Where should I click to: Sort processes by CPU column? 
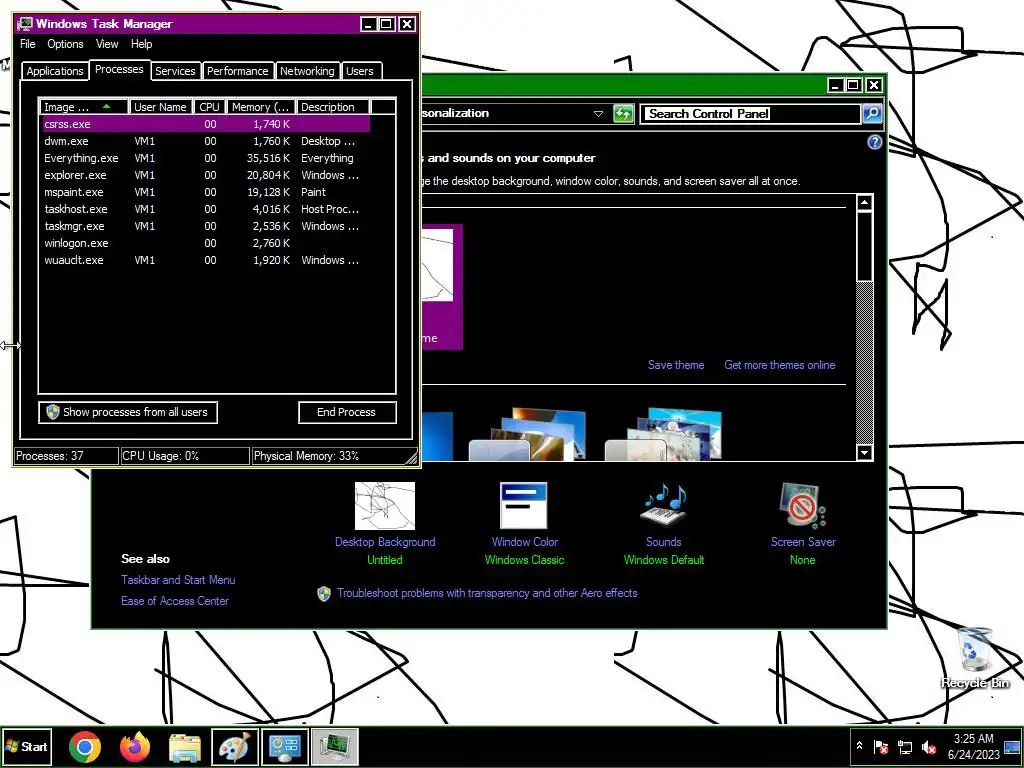pos(210,106)
